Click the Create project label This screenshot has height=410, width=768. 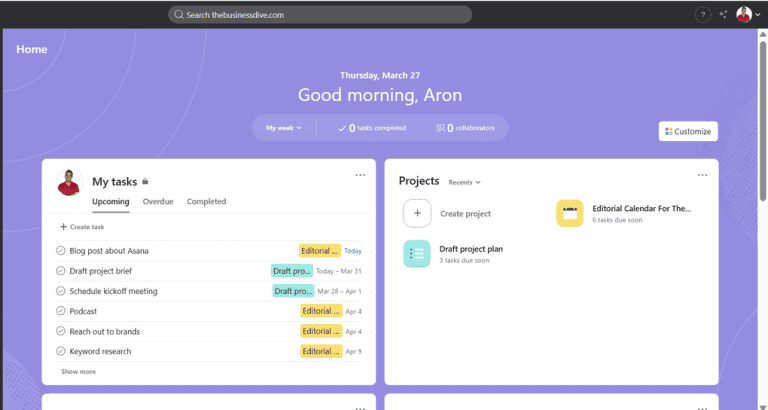tap(465, 214)
